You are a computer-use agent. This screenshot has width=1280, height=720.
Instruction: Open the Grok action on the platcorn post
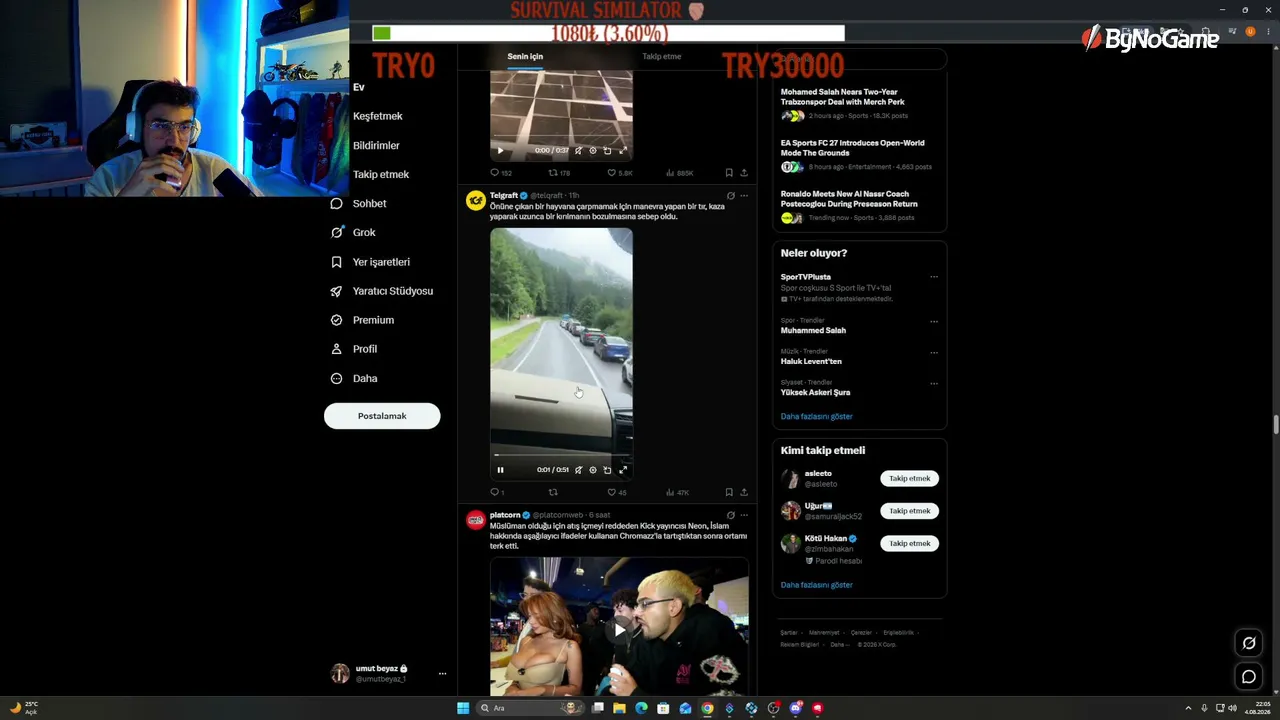[731, 515]
